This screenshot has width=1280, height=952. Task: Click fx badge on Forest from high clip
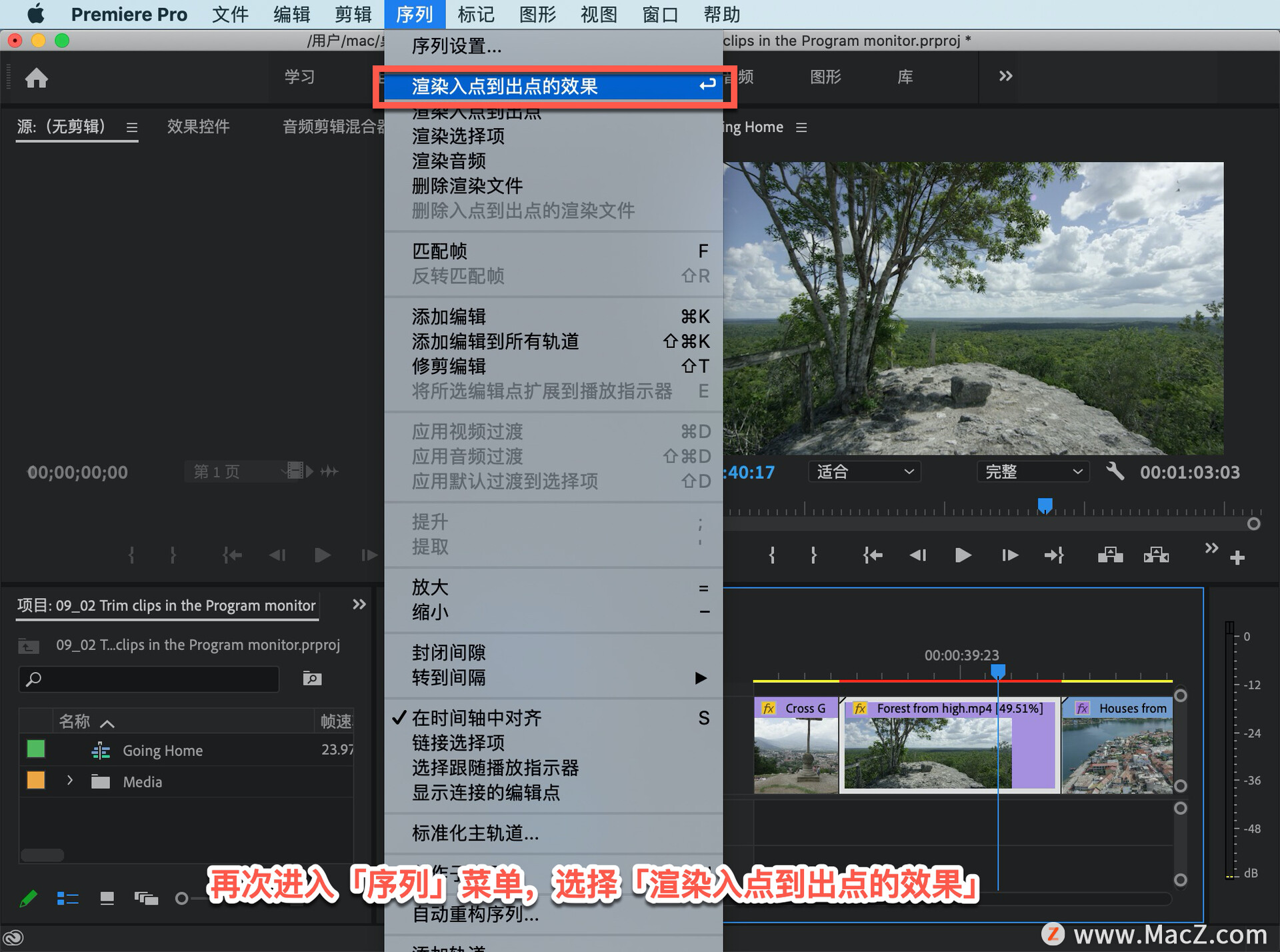click(x=860, y=708)
